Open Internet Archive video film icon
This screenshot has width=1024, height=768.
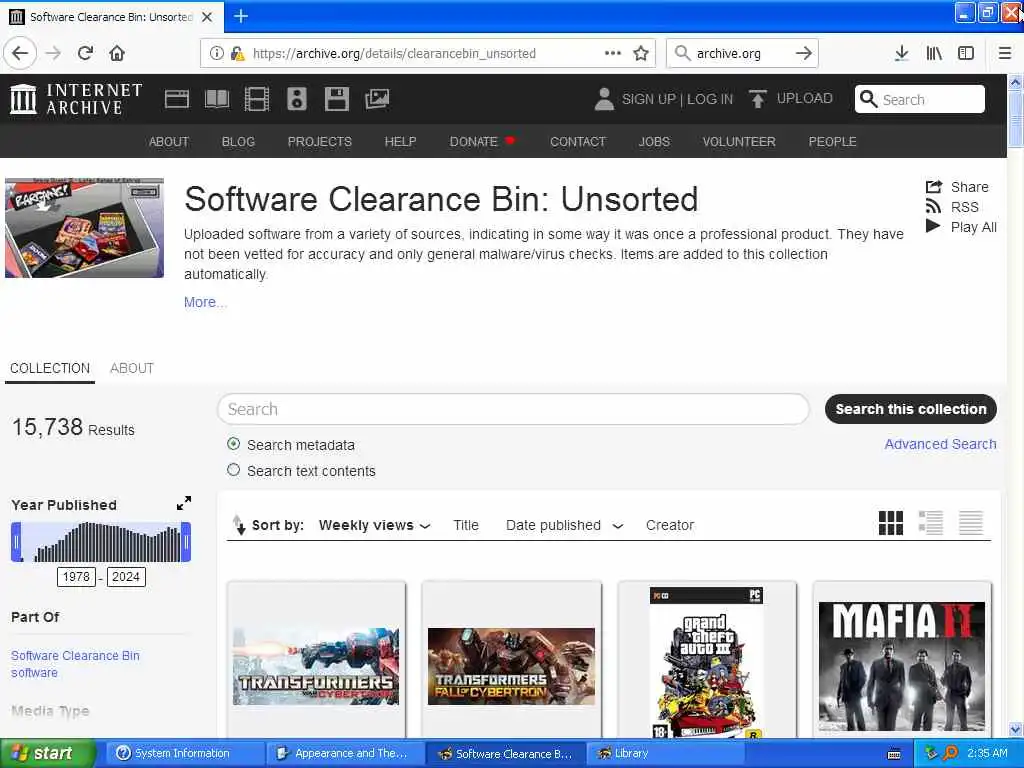coord(257,99)
